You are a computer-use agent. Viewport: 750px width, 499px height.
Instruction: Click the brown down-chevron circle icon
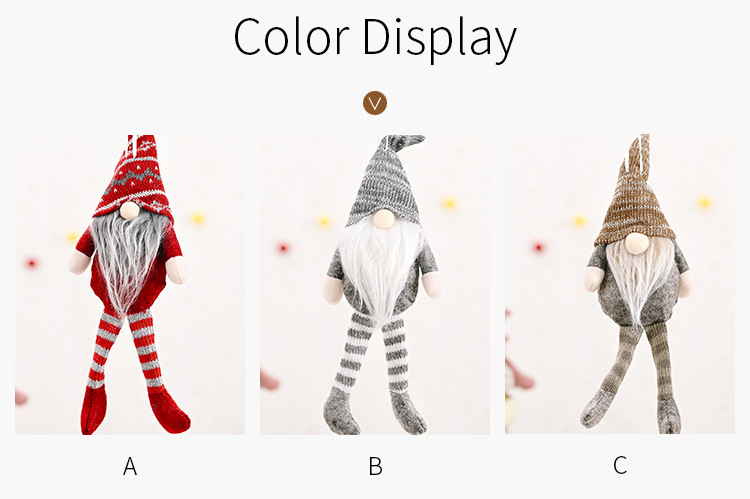pyautogui.click(x=375, y=103)
